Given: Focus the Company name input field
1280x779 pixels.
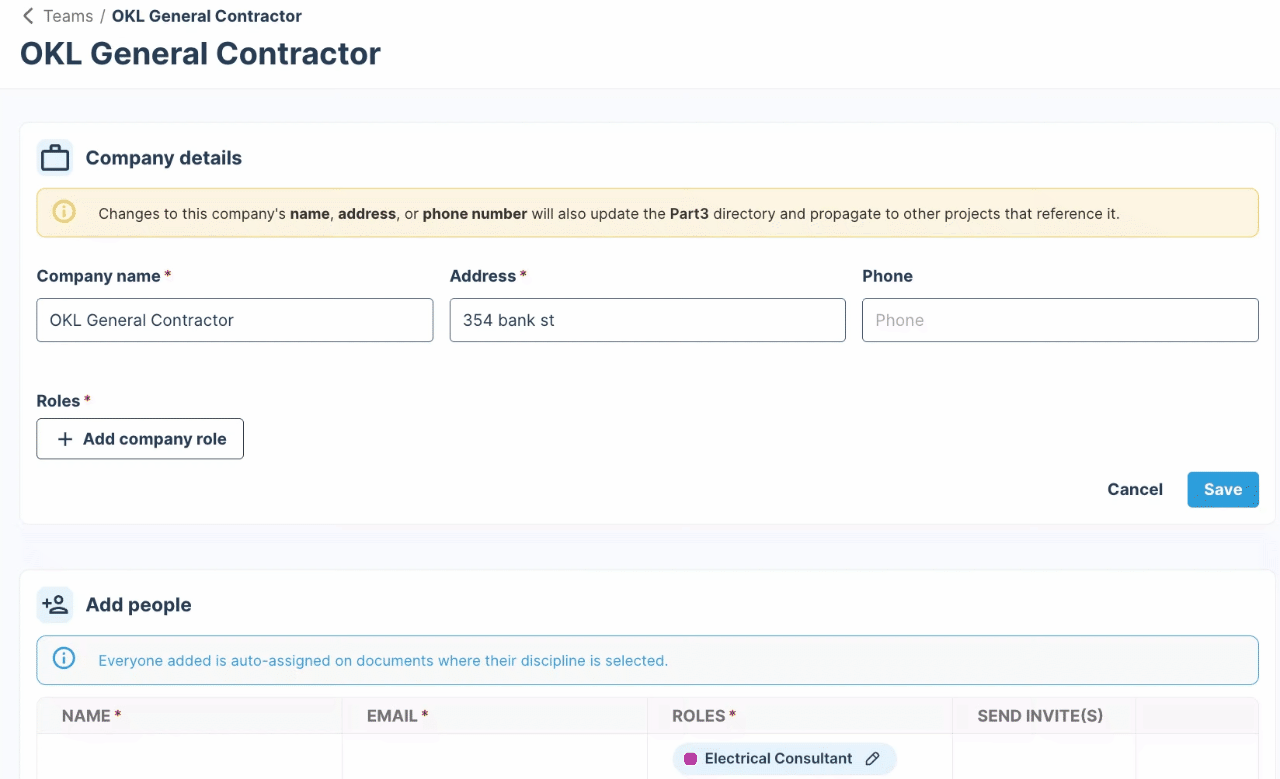Looking at the screenshot, I should point(235,320).
